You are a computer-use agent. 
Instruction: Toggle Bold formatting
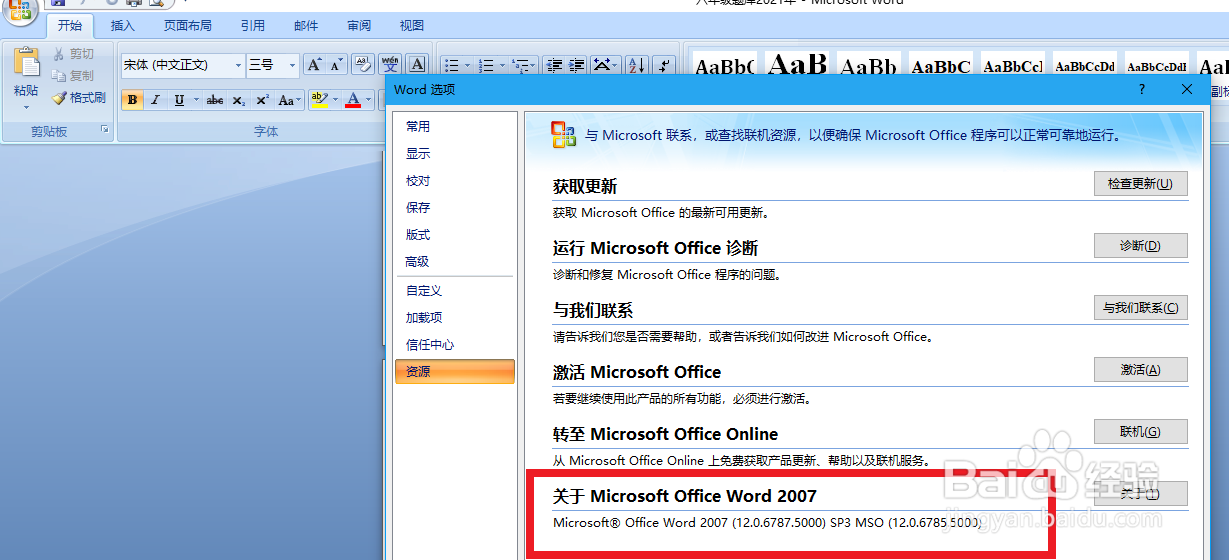[133, 100]
